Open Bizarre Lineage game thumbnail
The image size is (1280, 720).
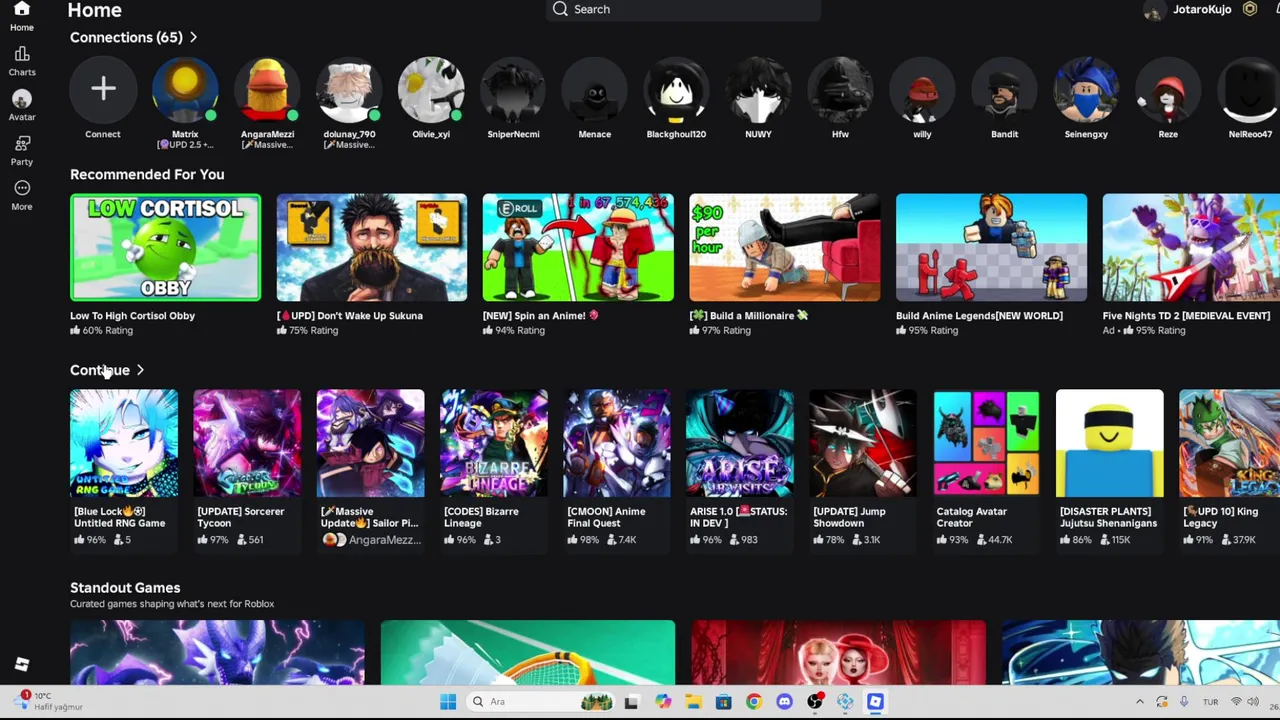[494, 443]
